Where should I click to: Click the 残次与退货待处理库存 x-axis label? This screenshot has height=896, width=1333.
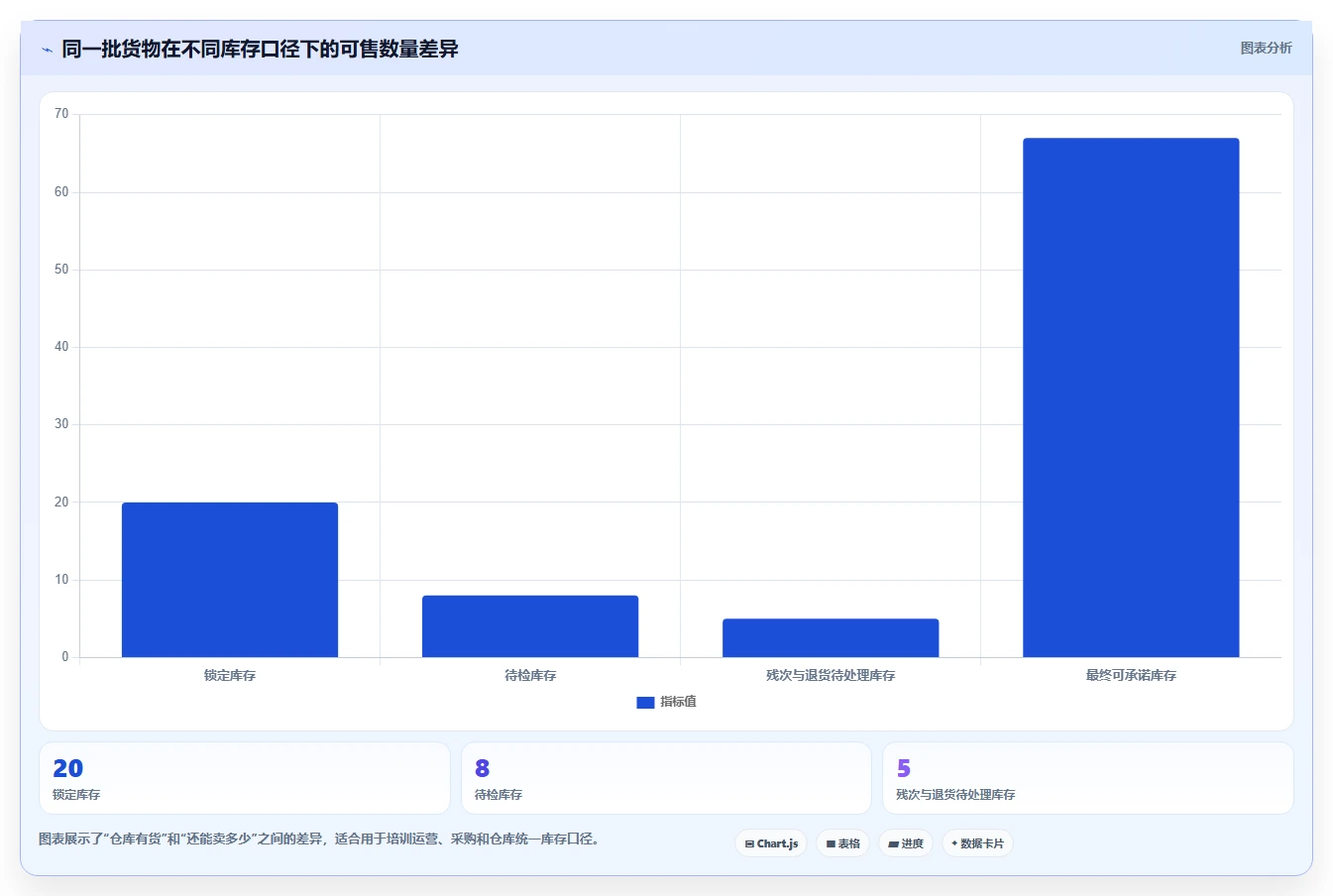tap(831, 675)
